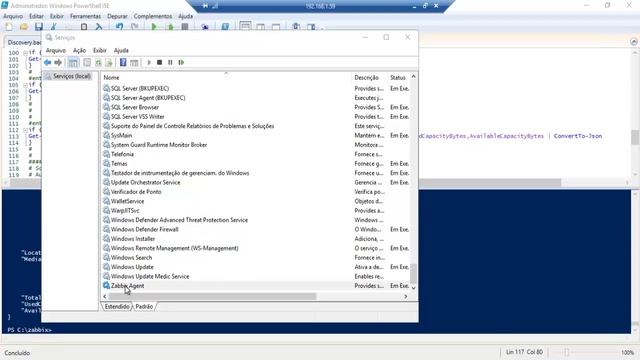The image size is (640, 360).
Task: Select WalletService row
Action: point(256,201)
